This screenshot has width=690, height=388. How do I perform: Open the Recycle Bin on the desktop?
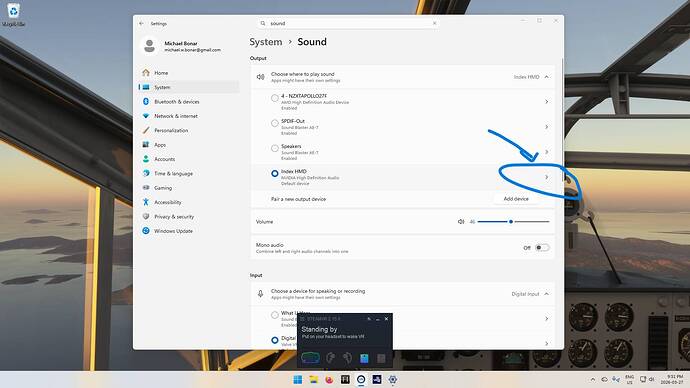pos(13,14)
